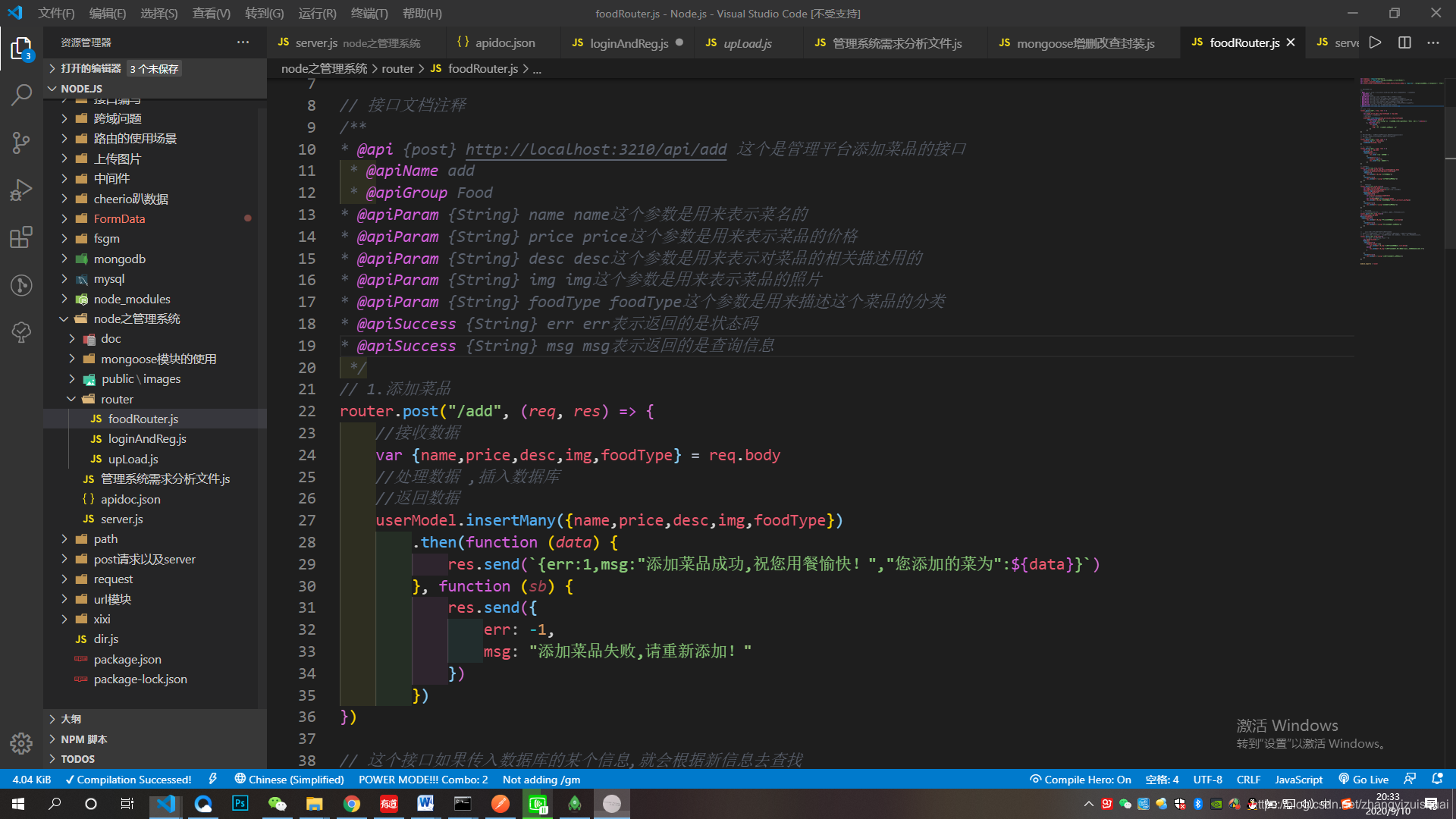1456x819 pixels.
Task: Open explorer panel More Actions ellipsis
Action: (243, 42)
